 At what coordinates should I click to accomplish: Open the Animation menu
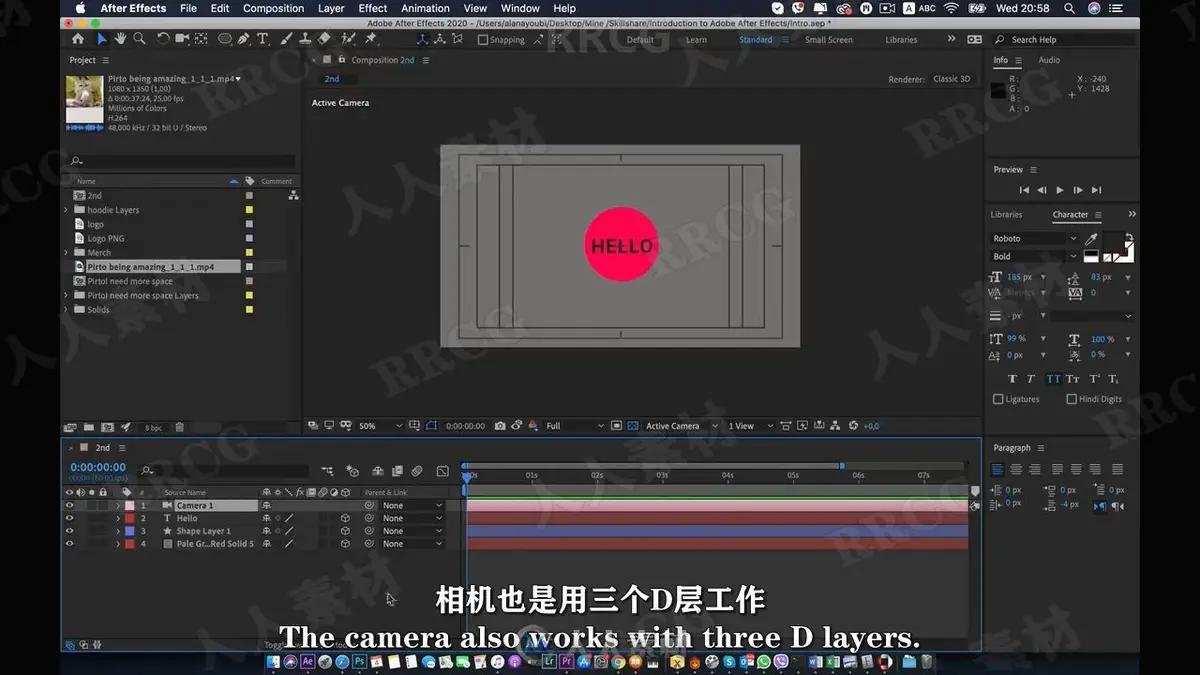pos(426,8)
